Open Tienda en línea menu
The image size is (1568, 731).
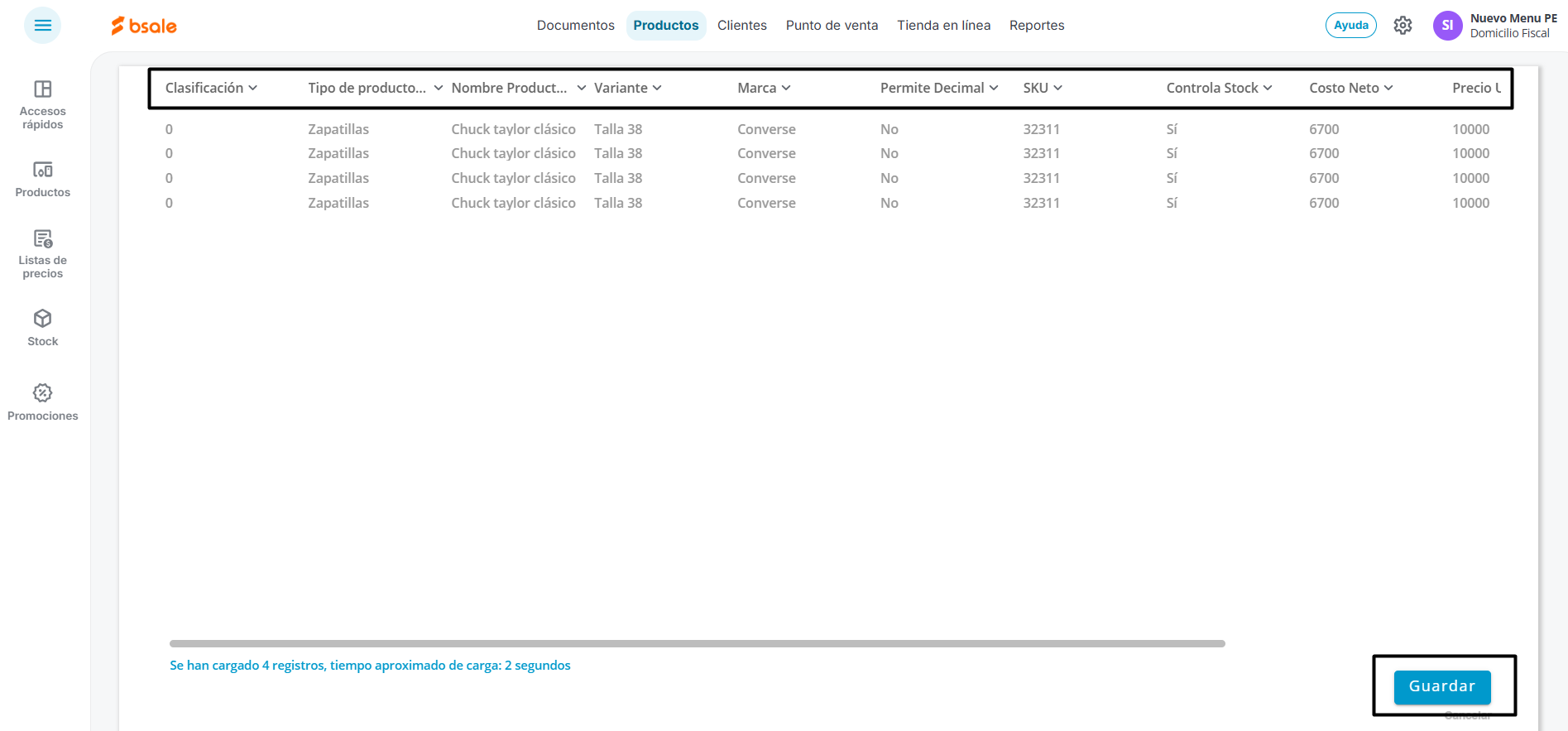[x=944, y=26]
